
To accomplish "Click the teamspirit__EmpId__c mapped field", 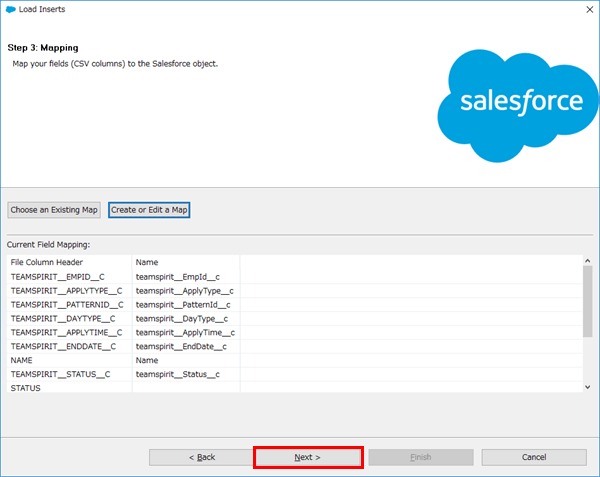I will (178, 277).
